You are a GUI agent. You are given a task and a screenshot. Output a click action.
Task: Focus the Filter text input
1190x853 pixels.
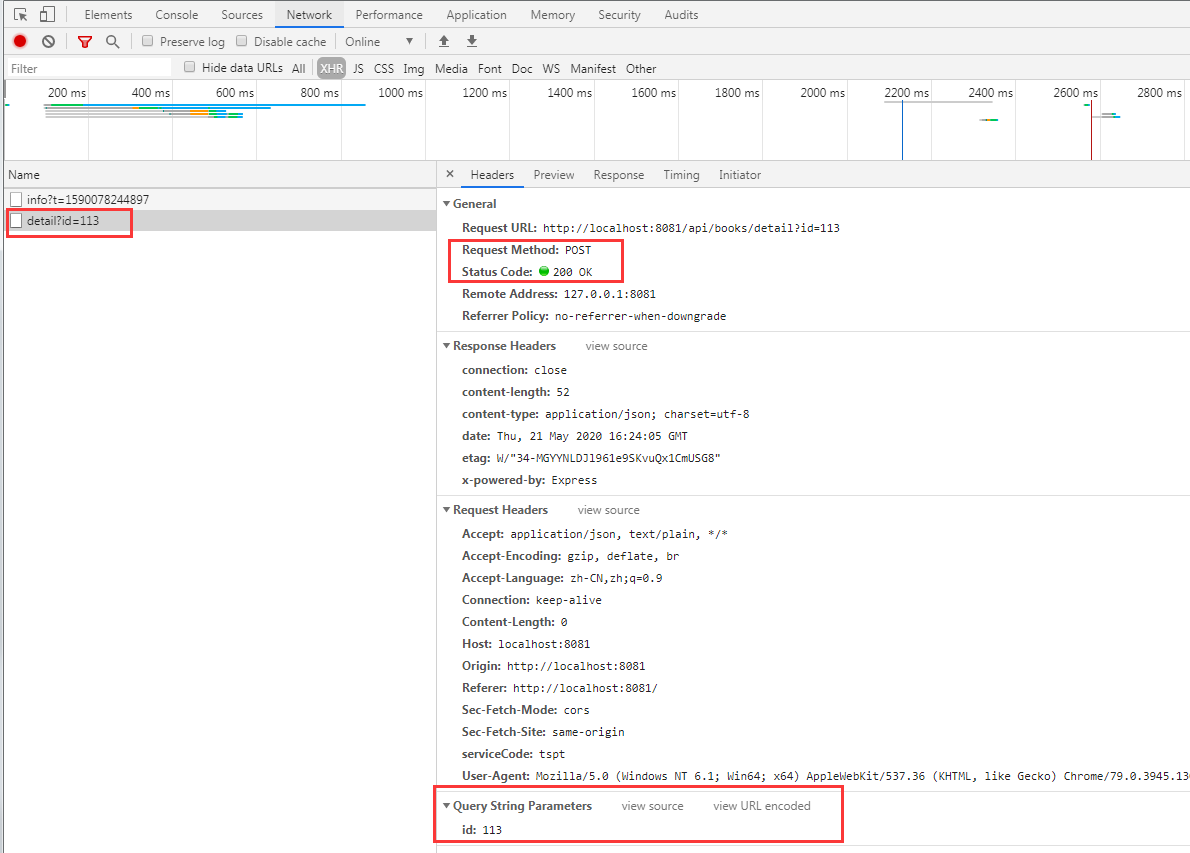(90, 68)
